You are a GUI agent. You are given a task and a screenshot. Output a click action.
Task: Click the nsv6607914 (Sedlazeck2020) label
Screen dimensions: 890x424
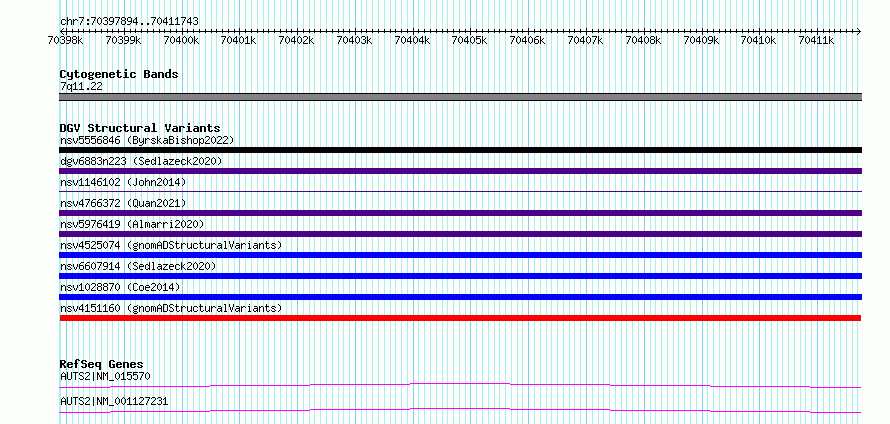pos(138,266)
